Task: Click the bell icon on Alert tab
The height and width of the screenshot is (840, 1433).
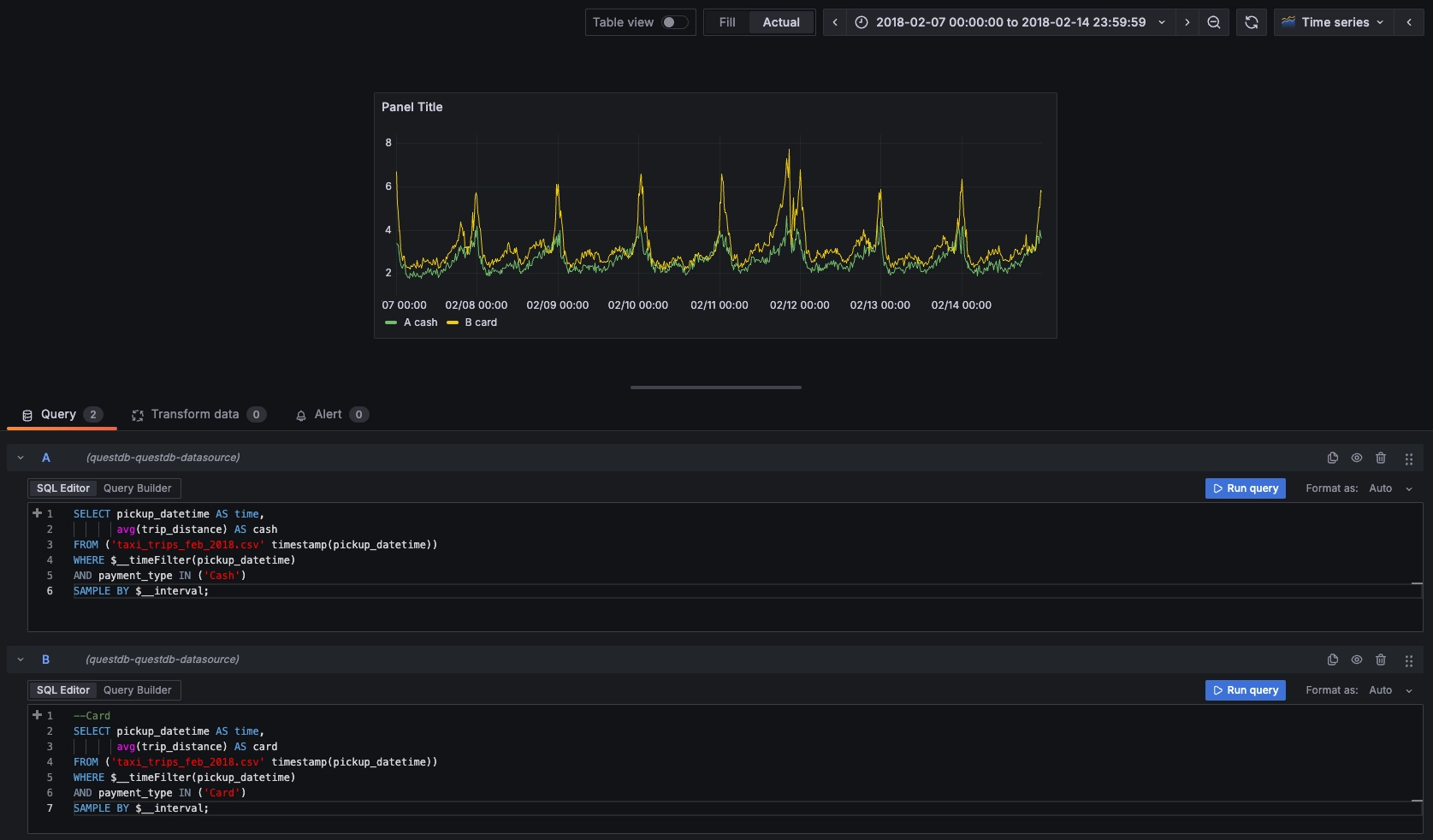Action: (301, 415)
